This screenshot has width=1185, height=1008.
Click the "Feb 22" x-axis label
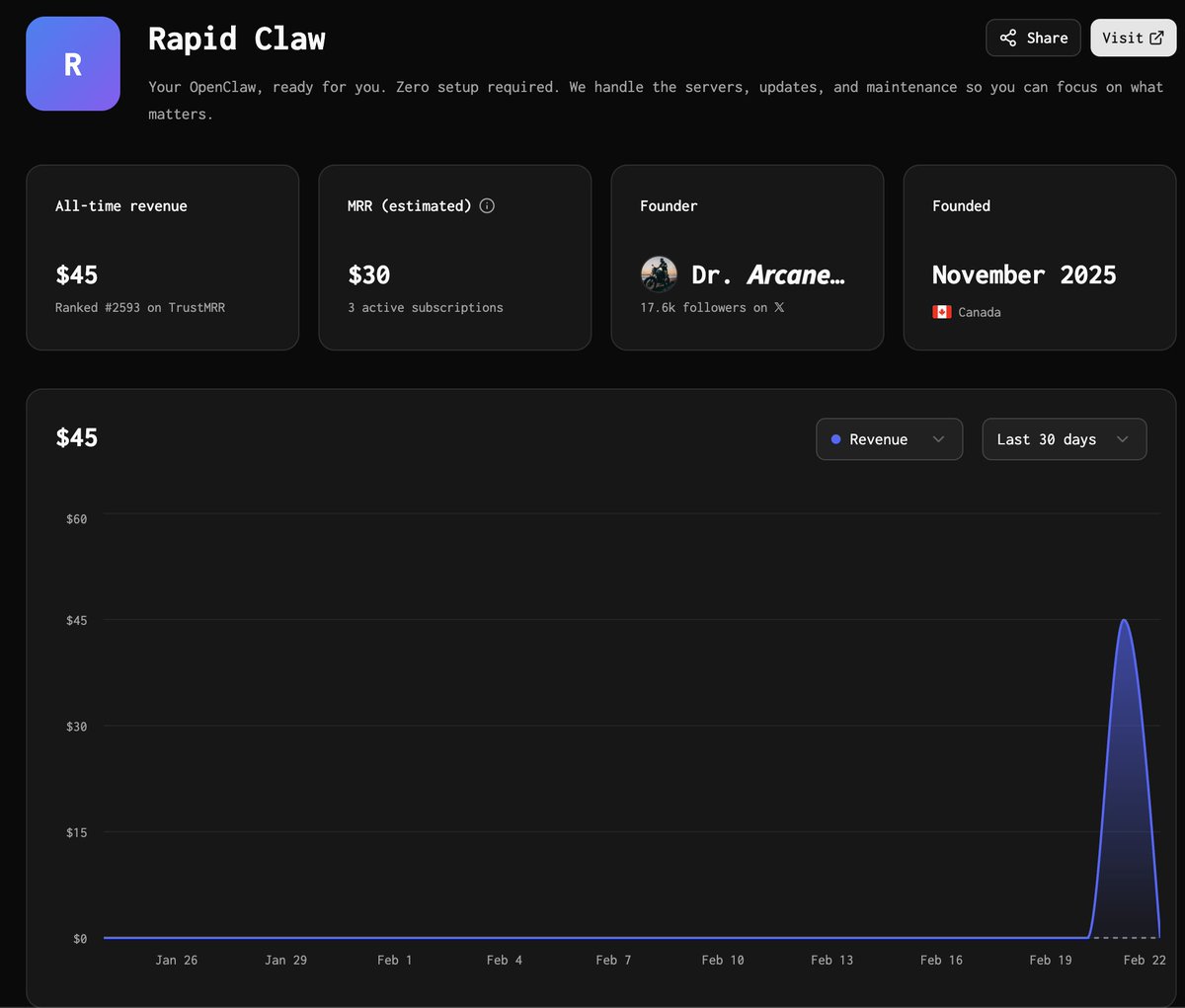point(1145,960)
